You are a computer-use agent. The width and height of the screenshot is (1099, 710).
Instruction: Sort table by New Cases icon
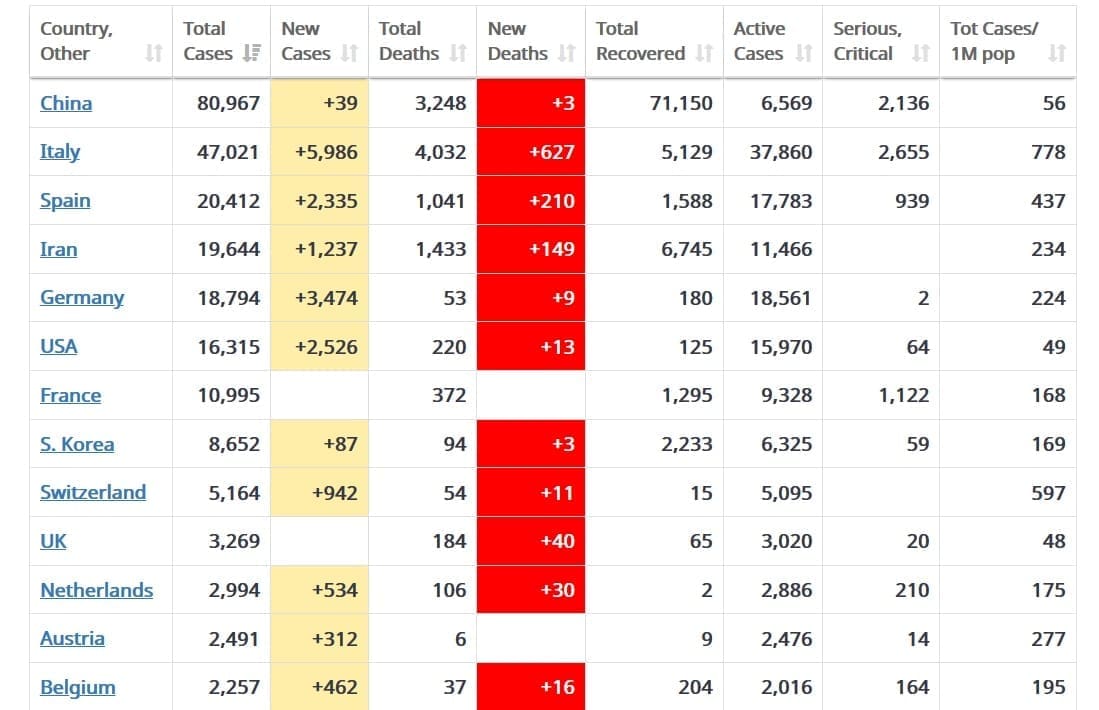349,54
